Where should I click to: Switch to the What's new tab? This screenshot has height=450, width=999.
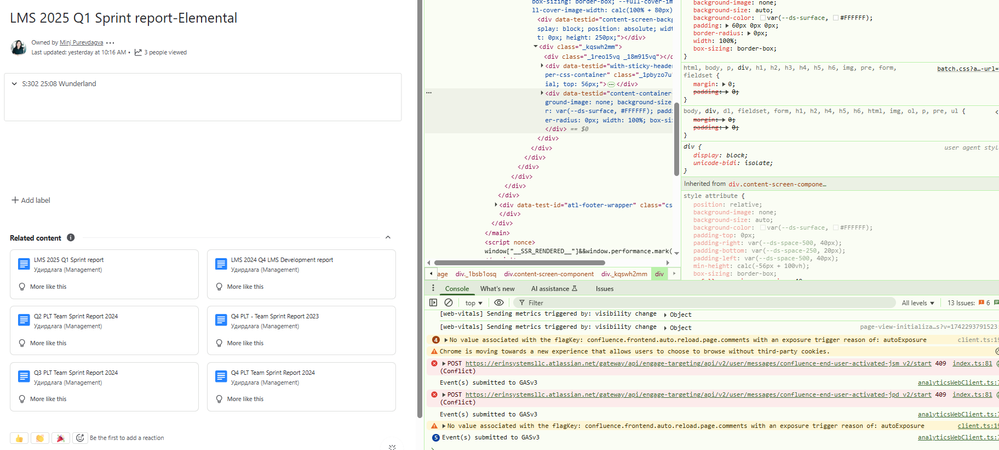pos(497,288)
